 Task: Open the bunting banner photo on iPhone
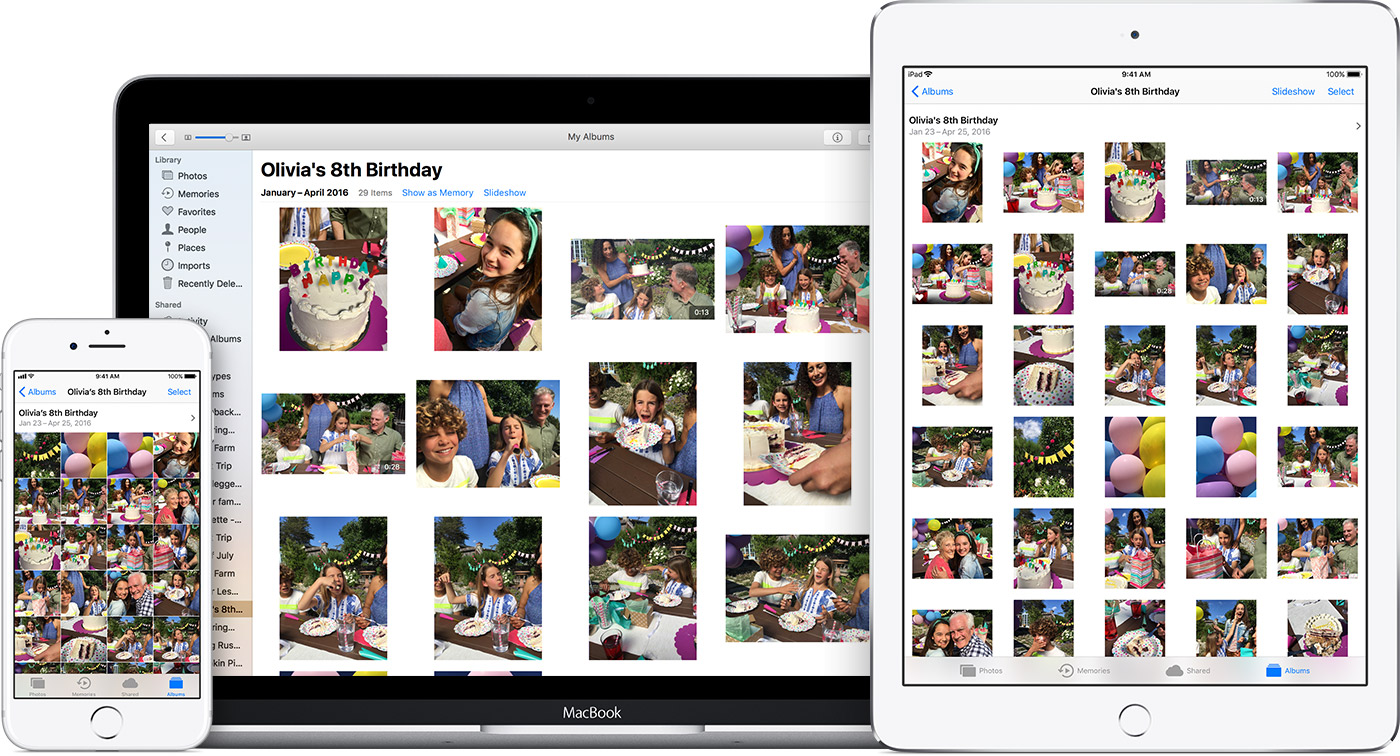coord(37,455)
